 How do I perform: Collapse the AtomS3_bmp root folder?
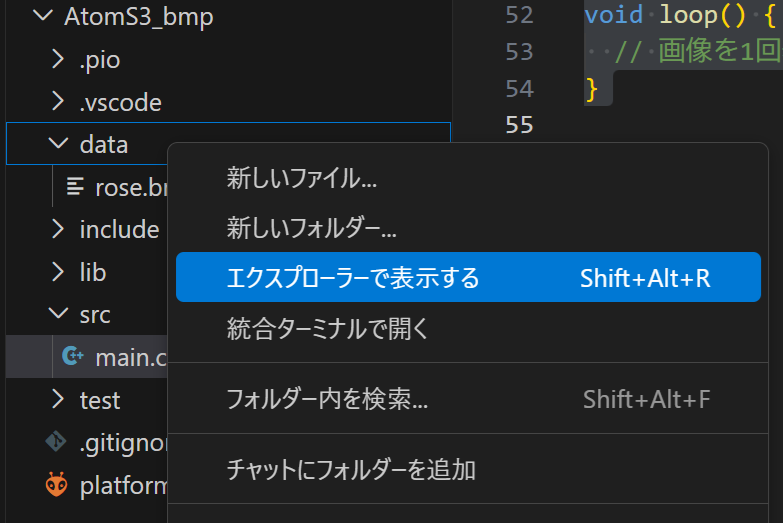point(42,17)
